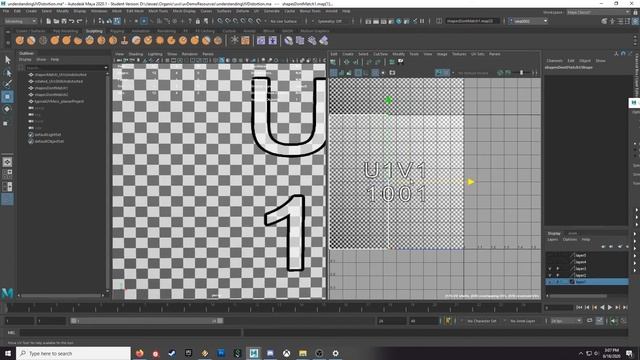The width and height of the screenshot is (640, 360).
Task: Go to the start of the playback range
Action: [579, 307]
